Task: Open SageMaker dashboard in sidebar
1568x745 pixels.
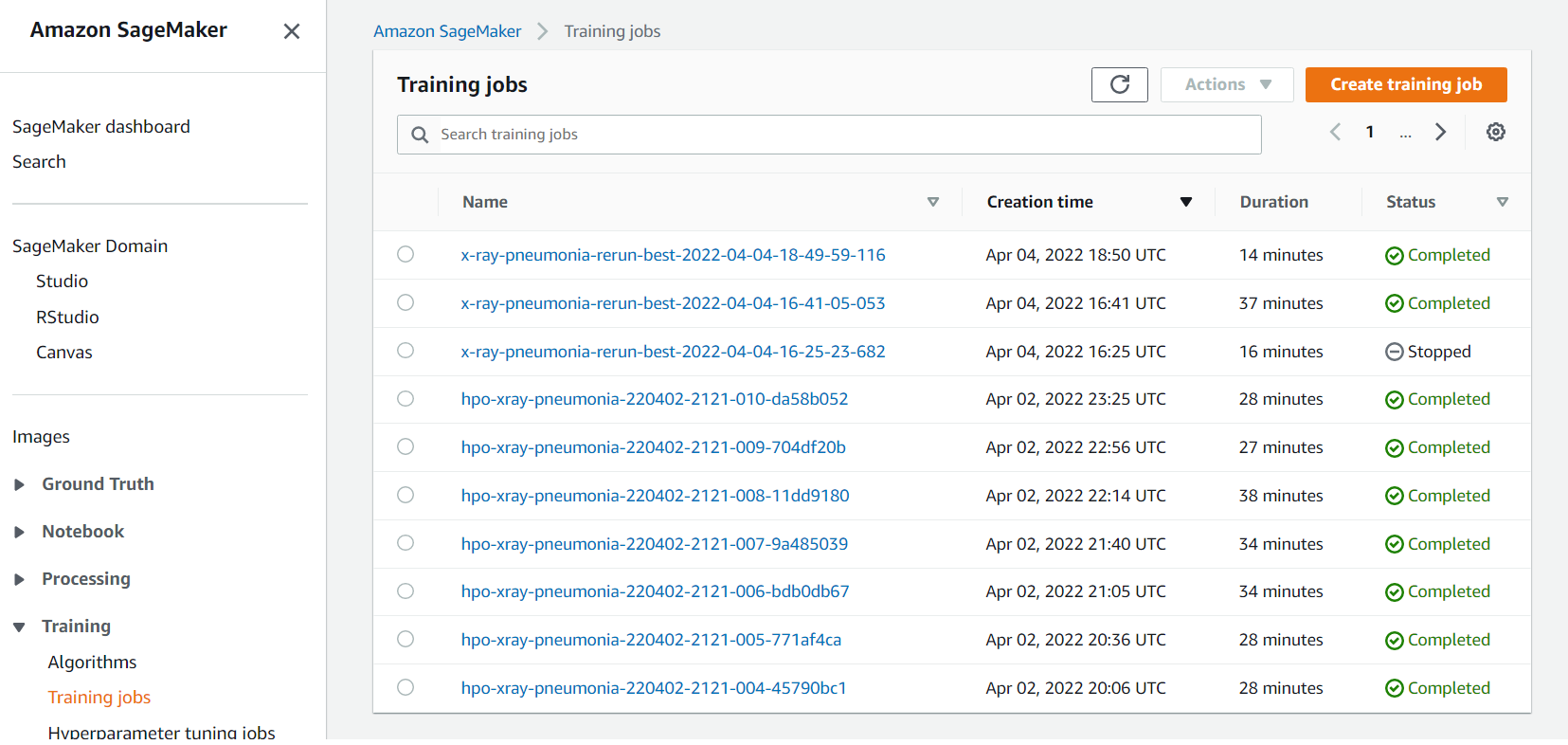Action: tap(101, 127)
